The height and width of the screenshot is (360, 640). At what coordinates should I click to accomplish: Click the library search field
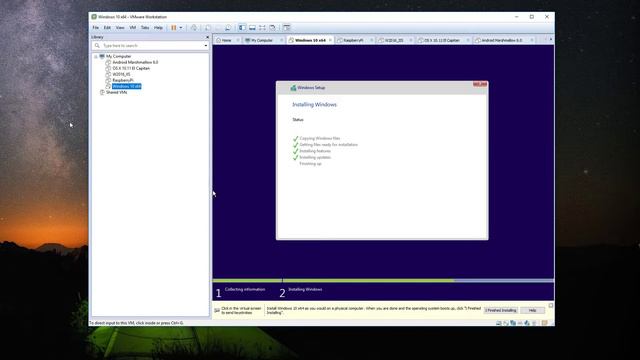pyautogui.click(x=149, y=46)
